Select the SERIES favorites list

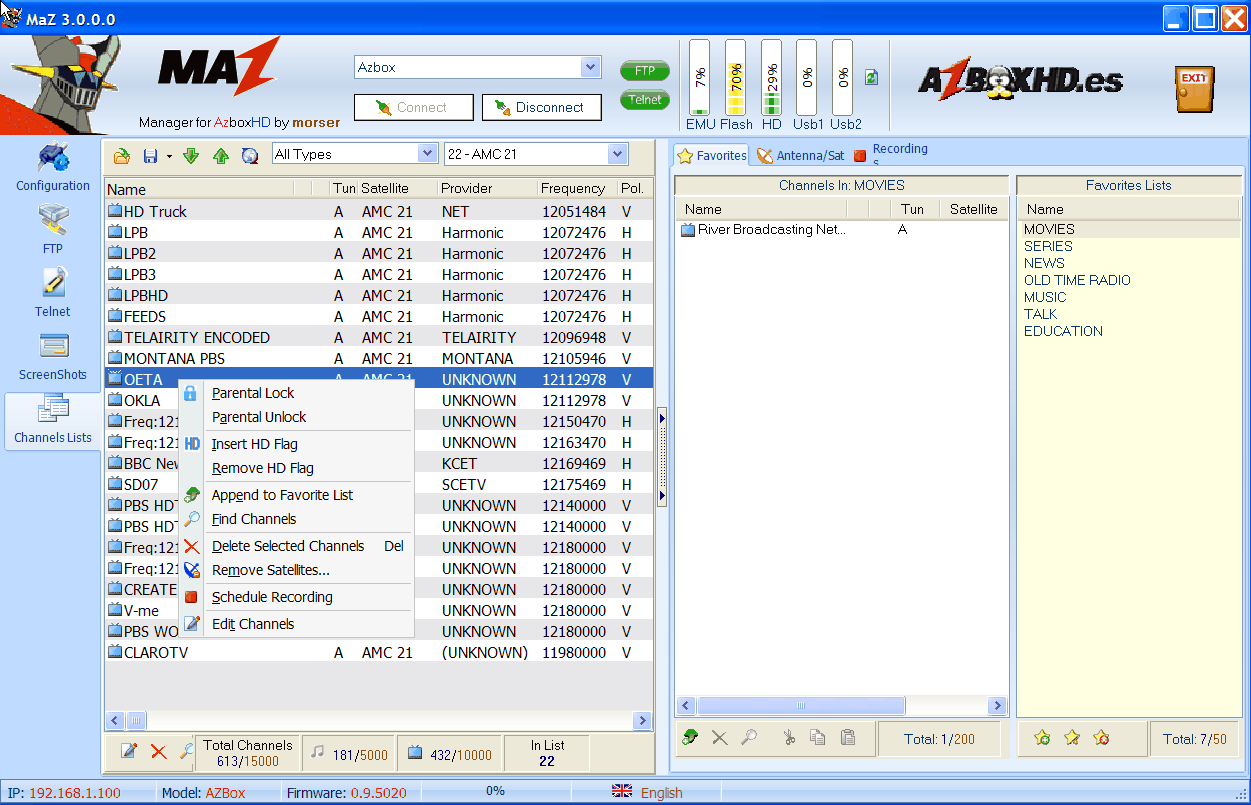(1048, 246)
